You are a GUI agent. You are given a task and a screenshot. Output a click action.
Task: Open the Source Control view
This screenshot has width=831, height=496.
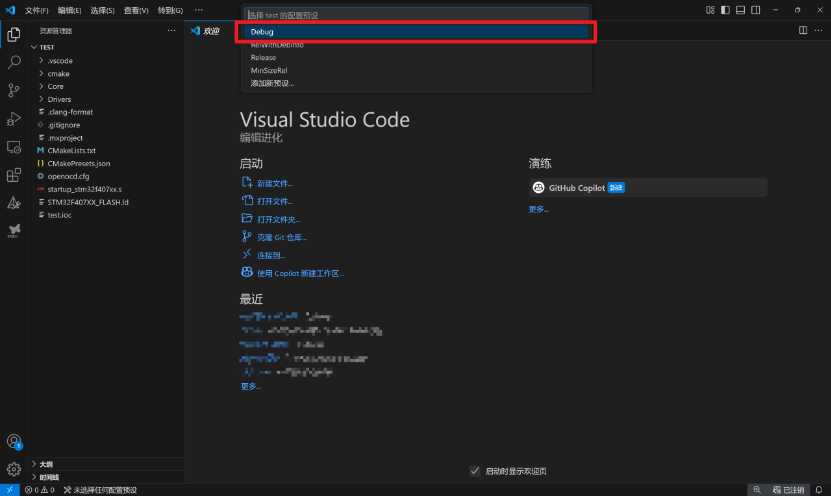click(x=14, y=90)
